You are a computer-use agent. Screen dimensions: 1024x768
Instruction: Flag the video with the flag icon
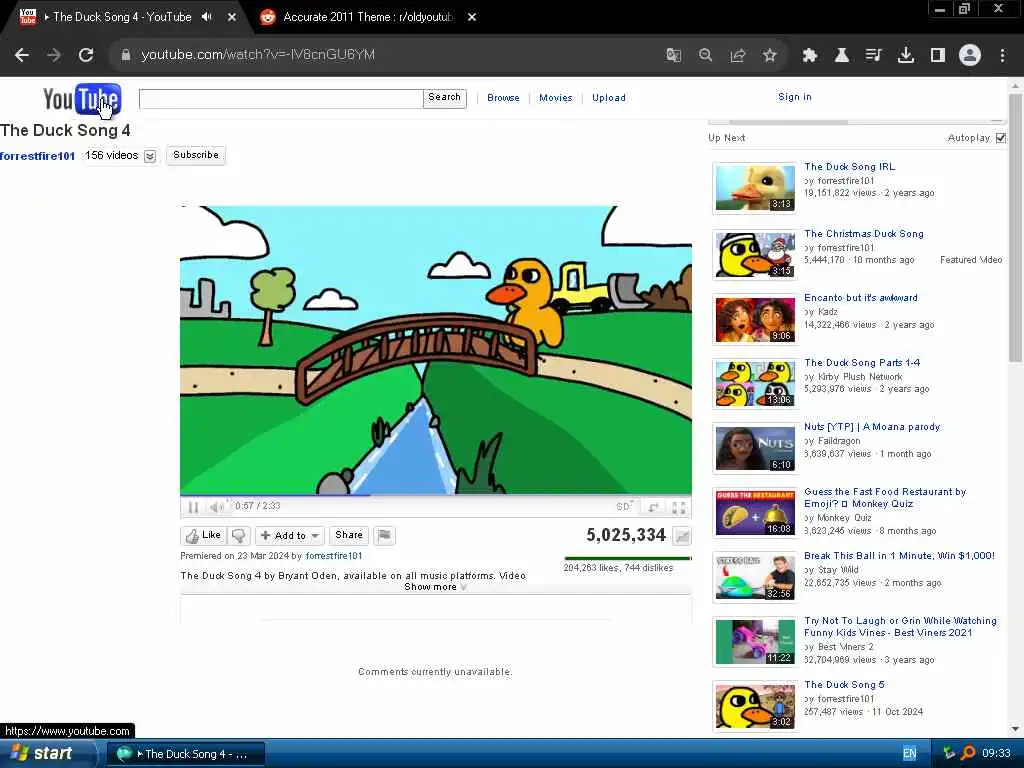coord(385,536)
